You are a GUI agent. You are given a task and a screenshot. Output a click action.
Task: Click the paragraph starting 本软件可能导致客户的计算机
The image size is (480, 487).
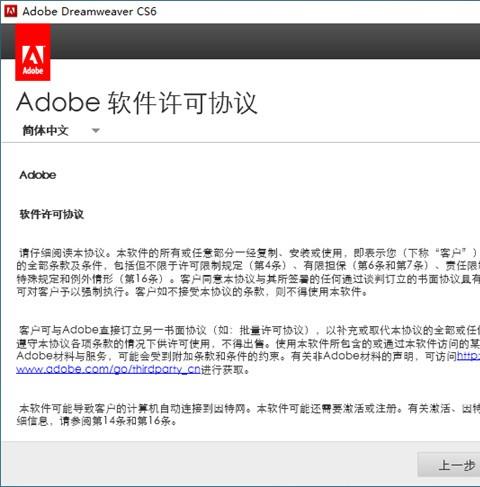click(x=248, y=414)
